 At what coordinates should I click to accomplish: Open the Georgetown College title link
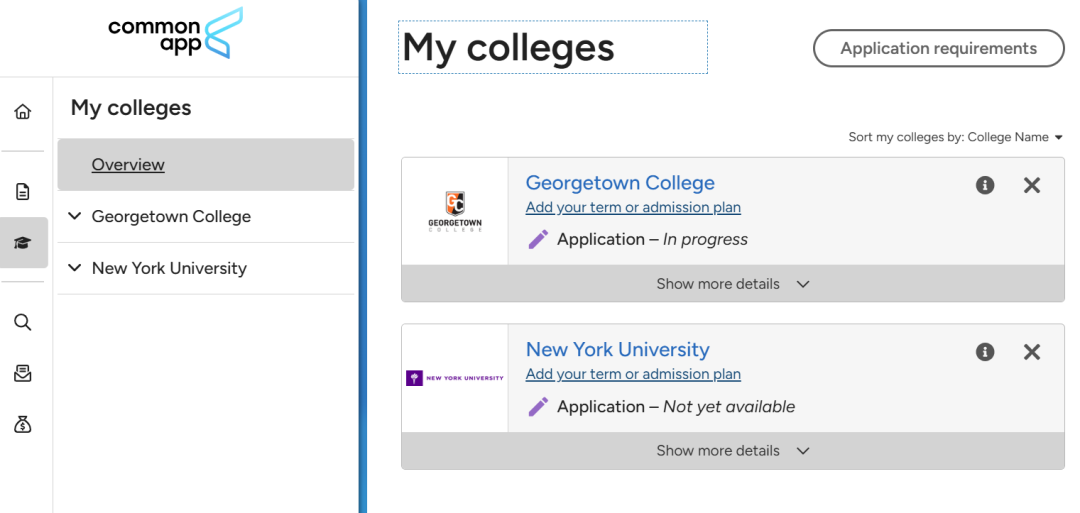(620, 182)
